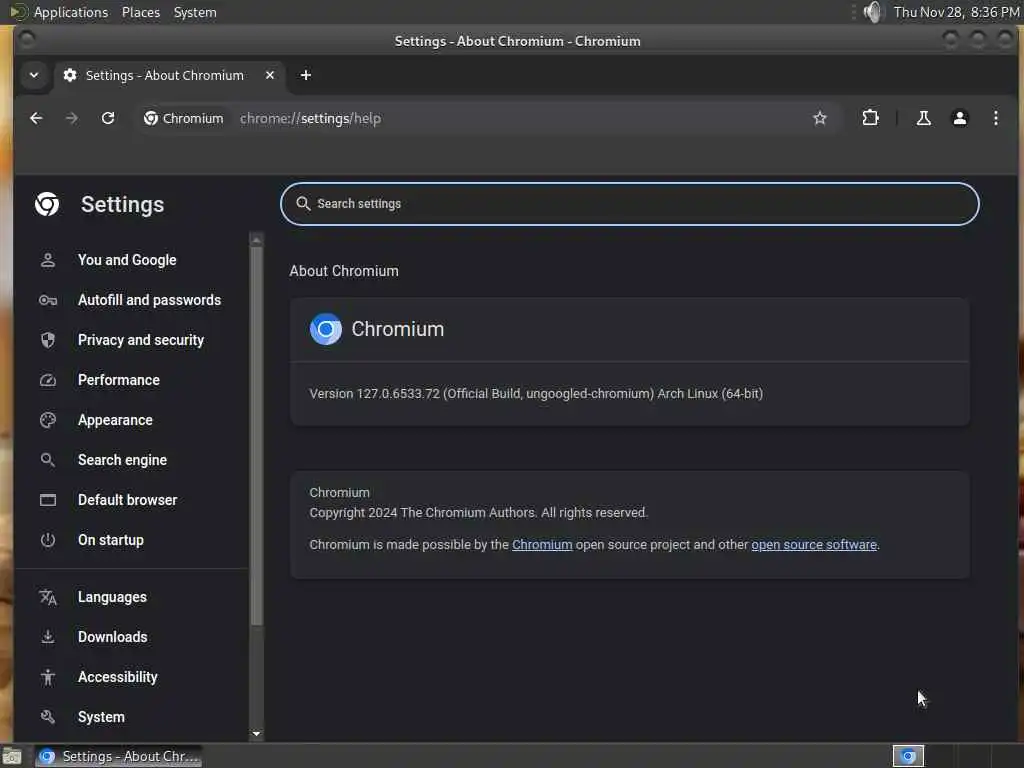Viewport: 1024px width, 768px height.
Task: Open the profile avatar menu
Action: click(x=959, y=118)
